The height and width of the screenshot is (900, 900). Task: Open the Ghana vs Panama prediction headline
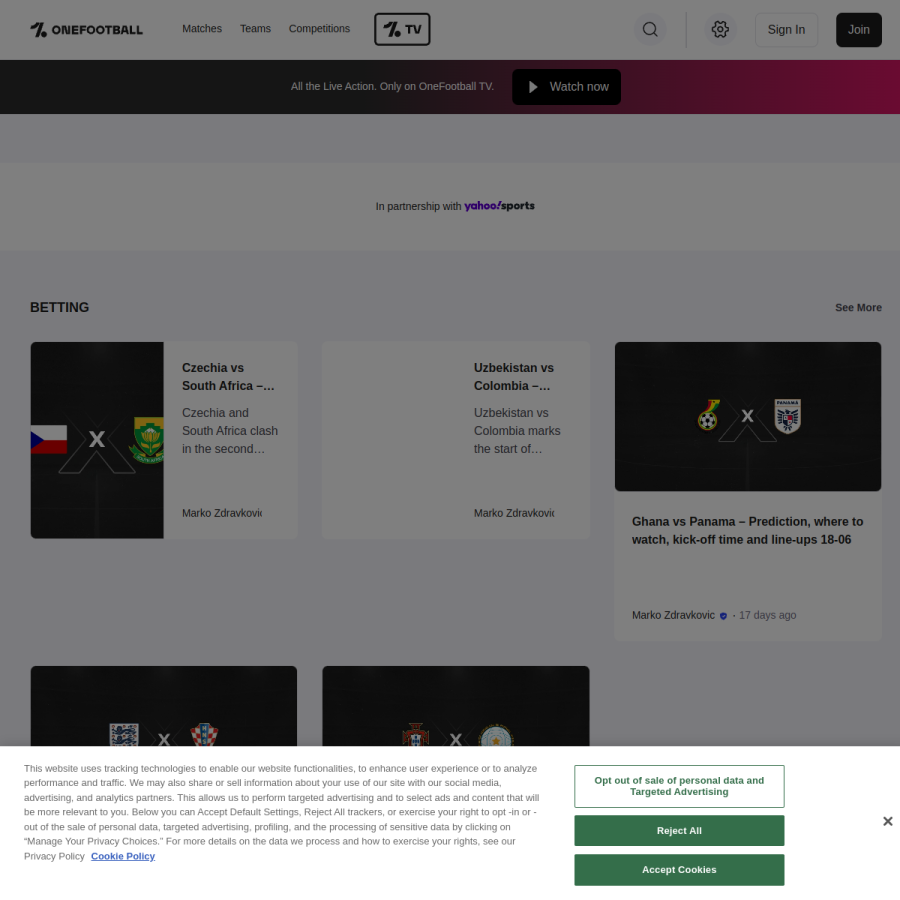pyautogui.click(x=747, y=530)
